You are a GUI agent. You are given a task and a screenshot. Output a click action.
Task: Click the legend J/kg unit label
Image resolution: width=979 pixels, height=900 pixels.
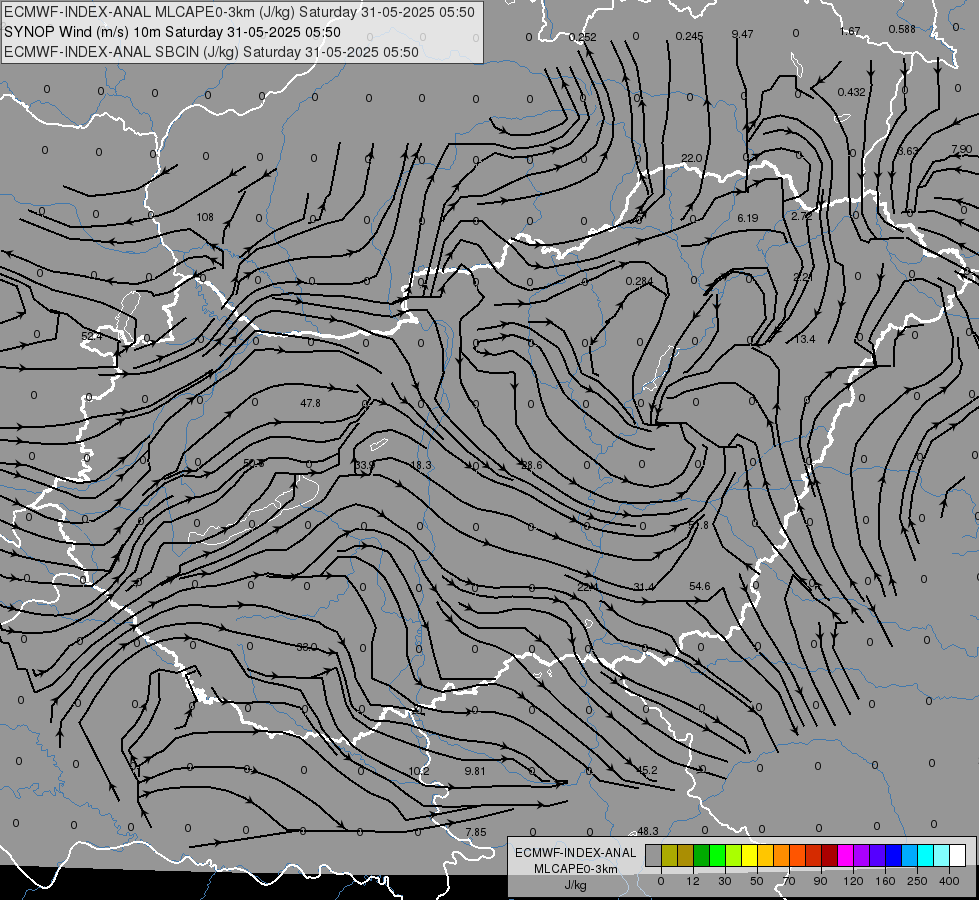pyautogui.click(x=576, y=885)
